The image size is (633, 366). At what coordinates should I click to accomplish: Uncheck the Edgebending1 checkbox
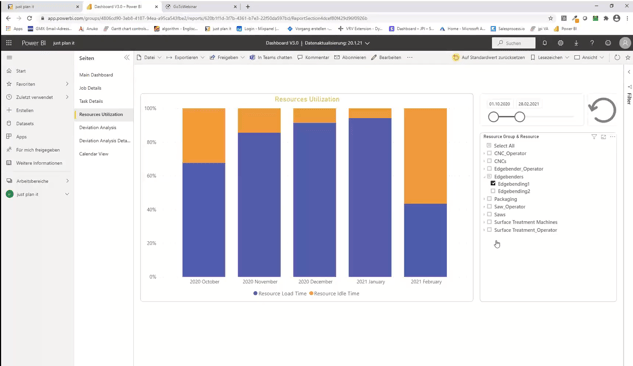point(493,184)
